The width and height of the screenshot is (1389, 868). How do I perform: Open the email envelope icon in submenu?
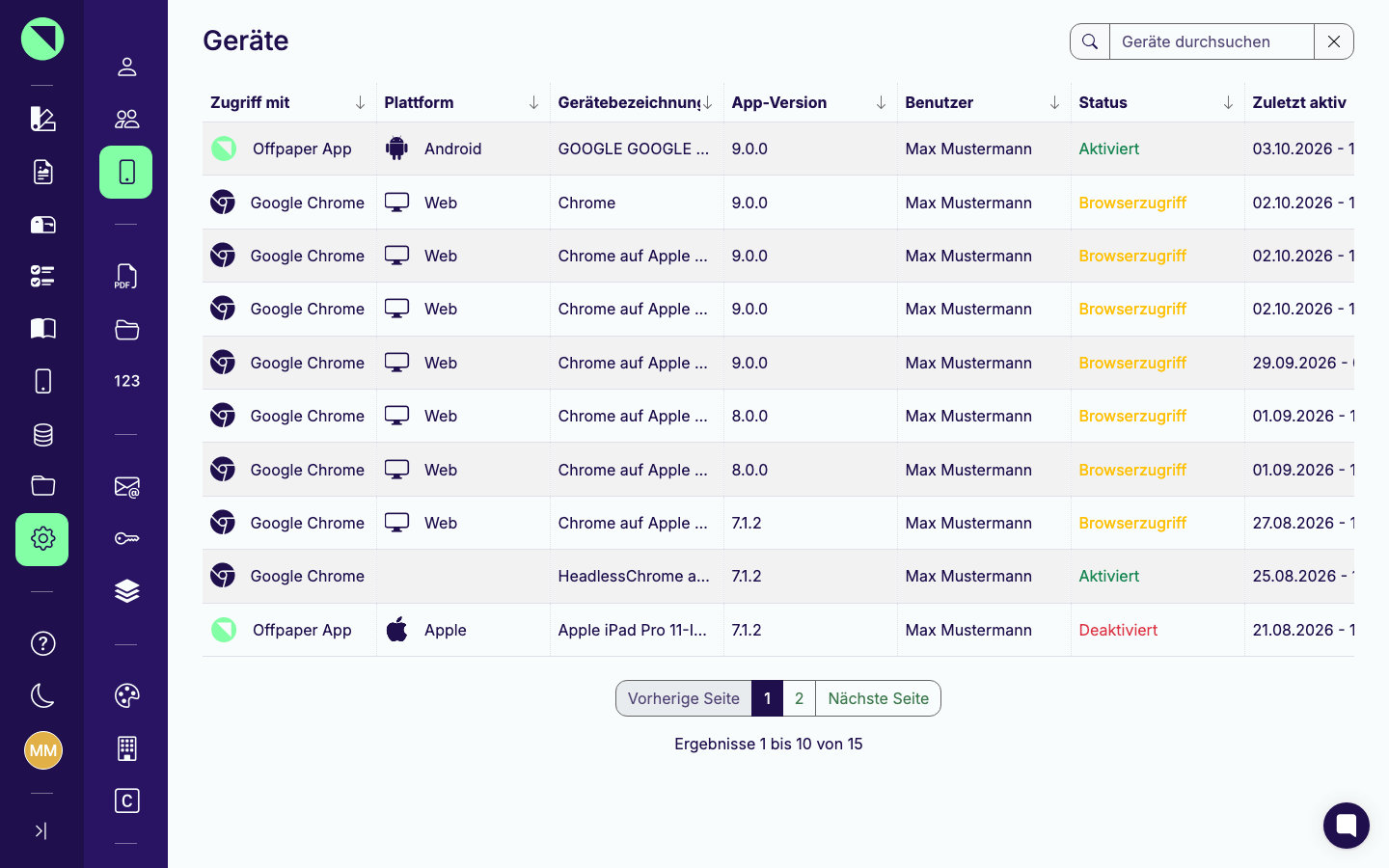[x=126, y=486]
